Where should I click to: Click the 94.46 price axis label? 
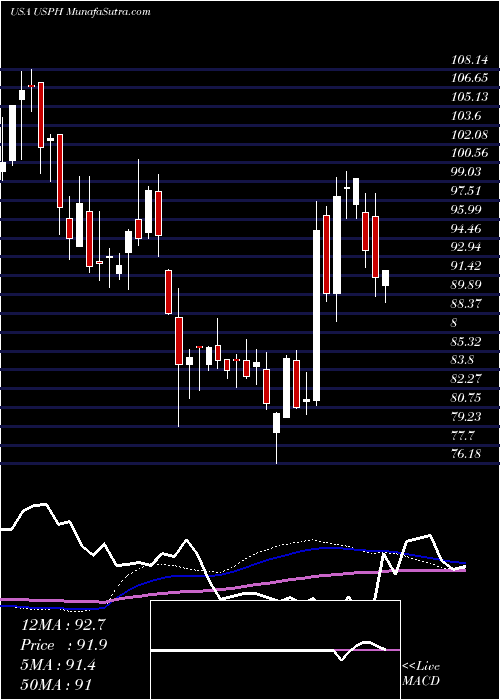[467, 229]
